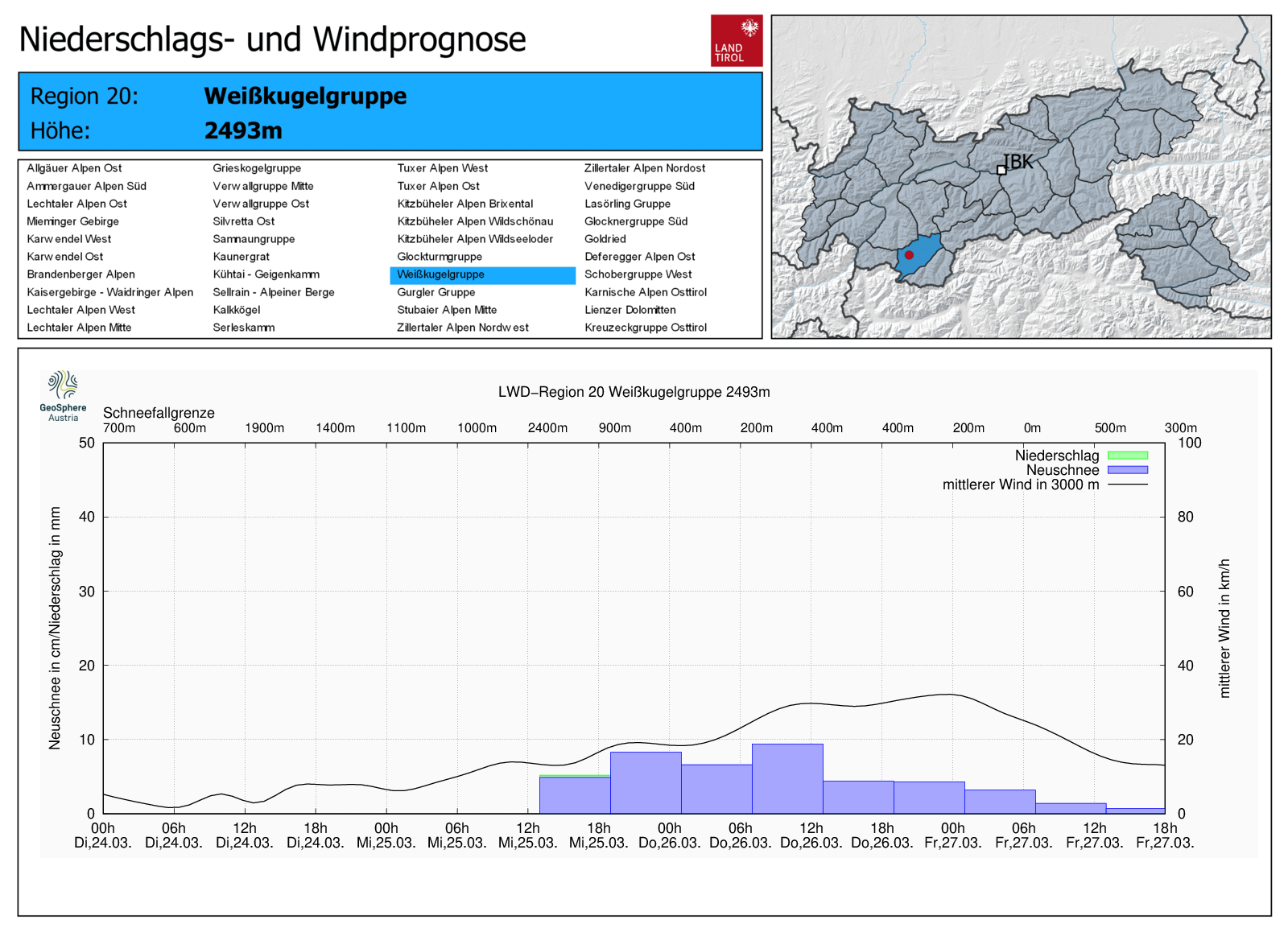
Task: Open Kreuzeckgruppe Osttirol forecast
Action: [x=646, y=328]
